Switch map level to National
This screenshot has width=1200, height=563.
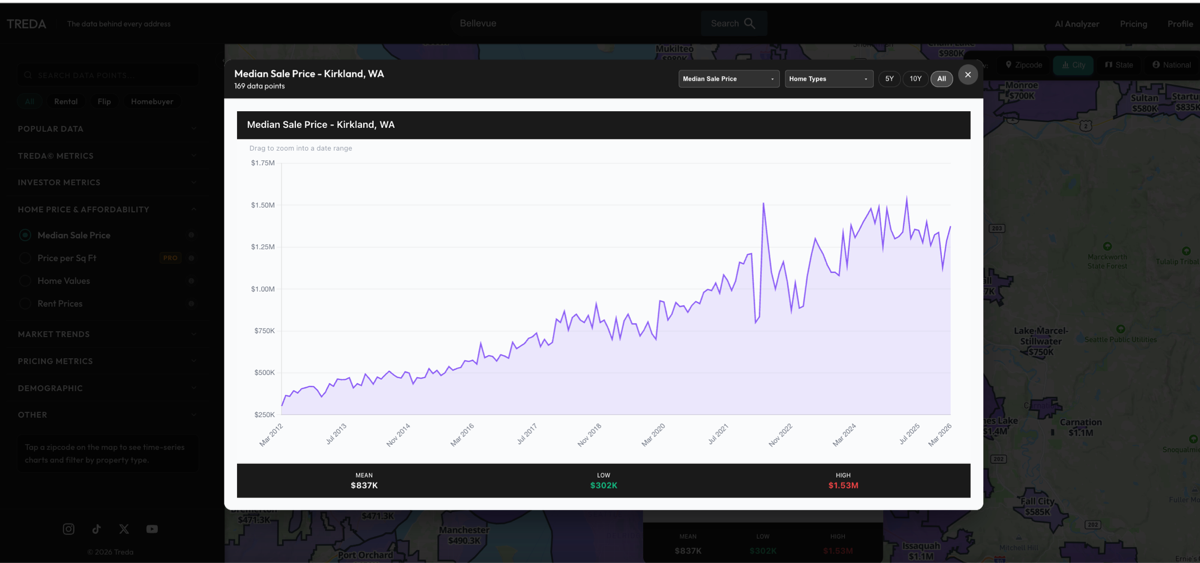click(x=1171, y=65)
